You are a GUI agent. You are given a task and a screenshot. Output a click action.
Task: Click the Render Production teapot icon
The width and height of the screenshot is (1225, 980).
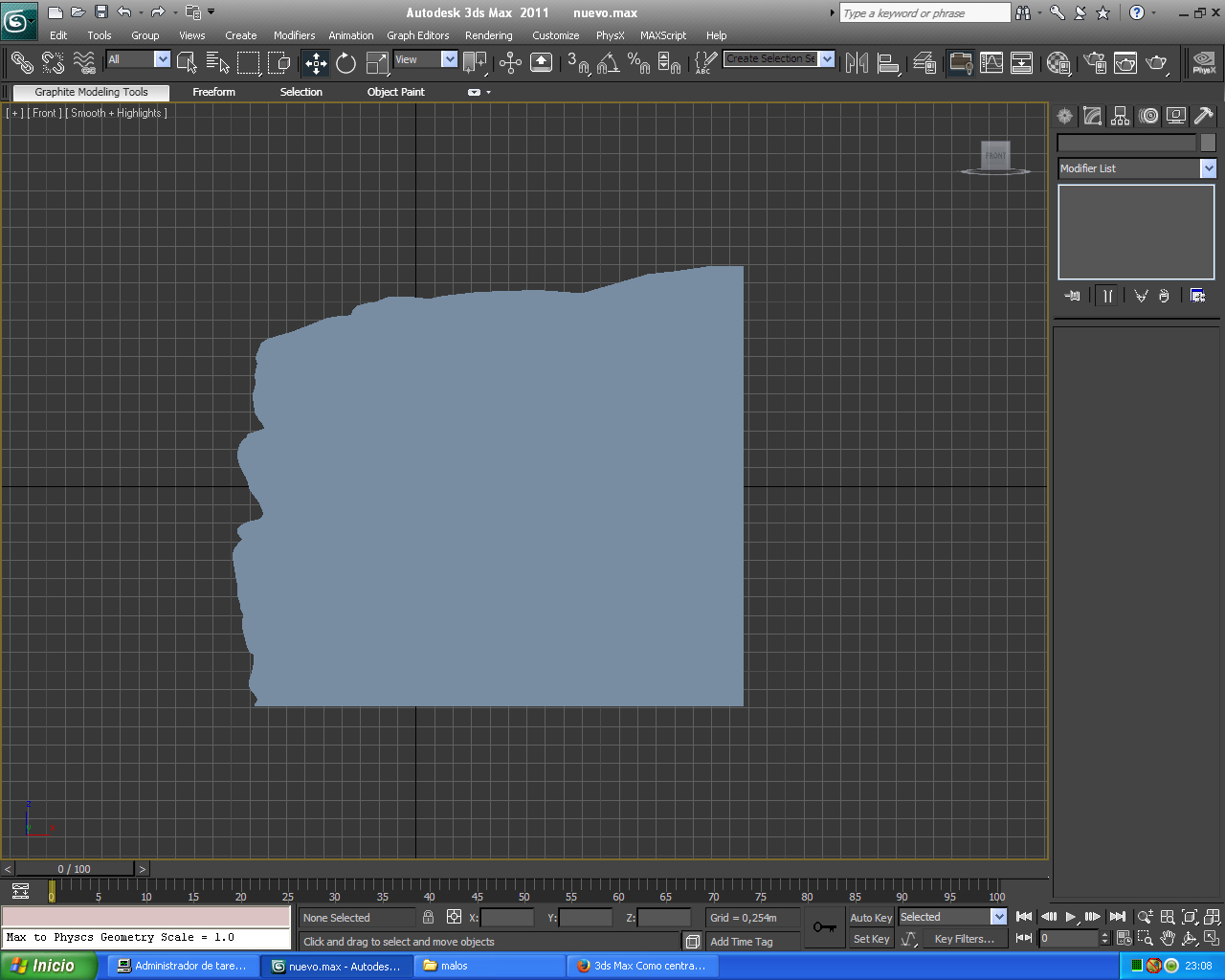coord(1157,63)
